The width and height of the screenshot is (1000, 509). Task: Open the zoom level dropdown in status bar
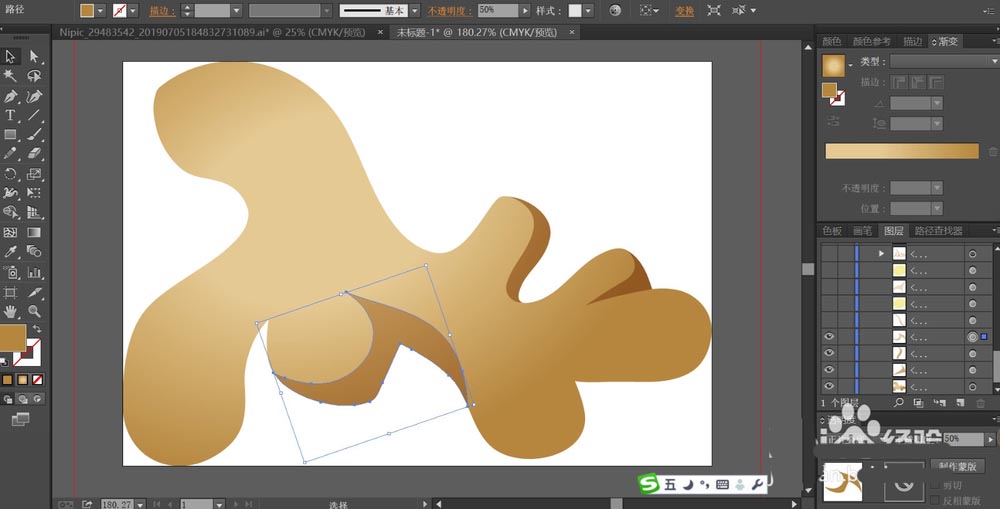(x=140, y=505)
